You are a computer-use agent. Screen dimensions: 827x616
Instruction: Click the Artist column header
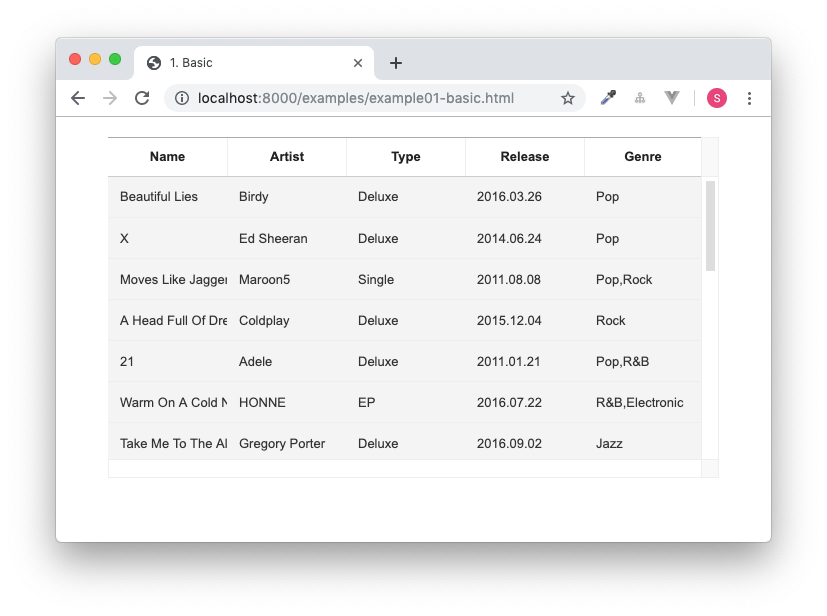[286, 157]
